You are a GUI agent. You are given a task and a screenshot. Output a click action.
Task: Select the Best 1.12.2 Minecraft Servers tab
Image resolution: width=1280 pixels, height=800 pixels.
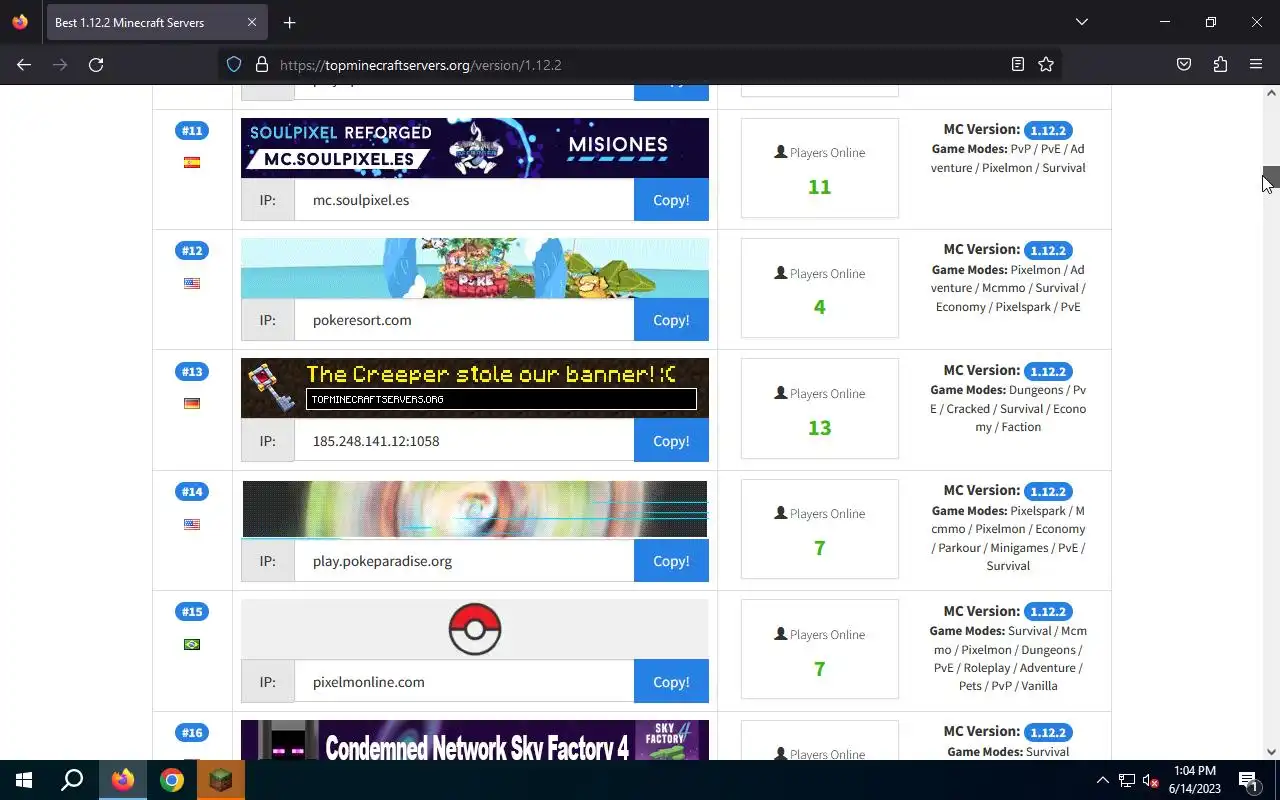(x=155, y=22)
